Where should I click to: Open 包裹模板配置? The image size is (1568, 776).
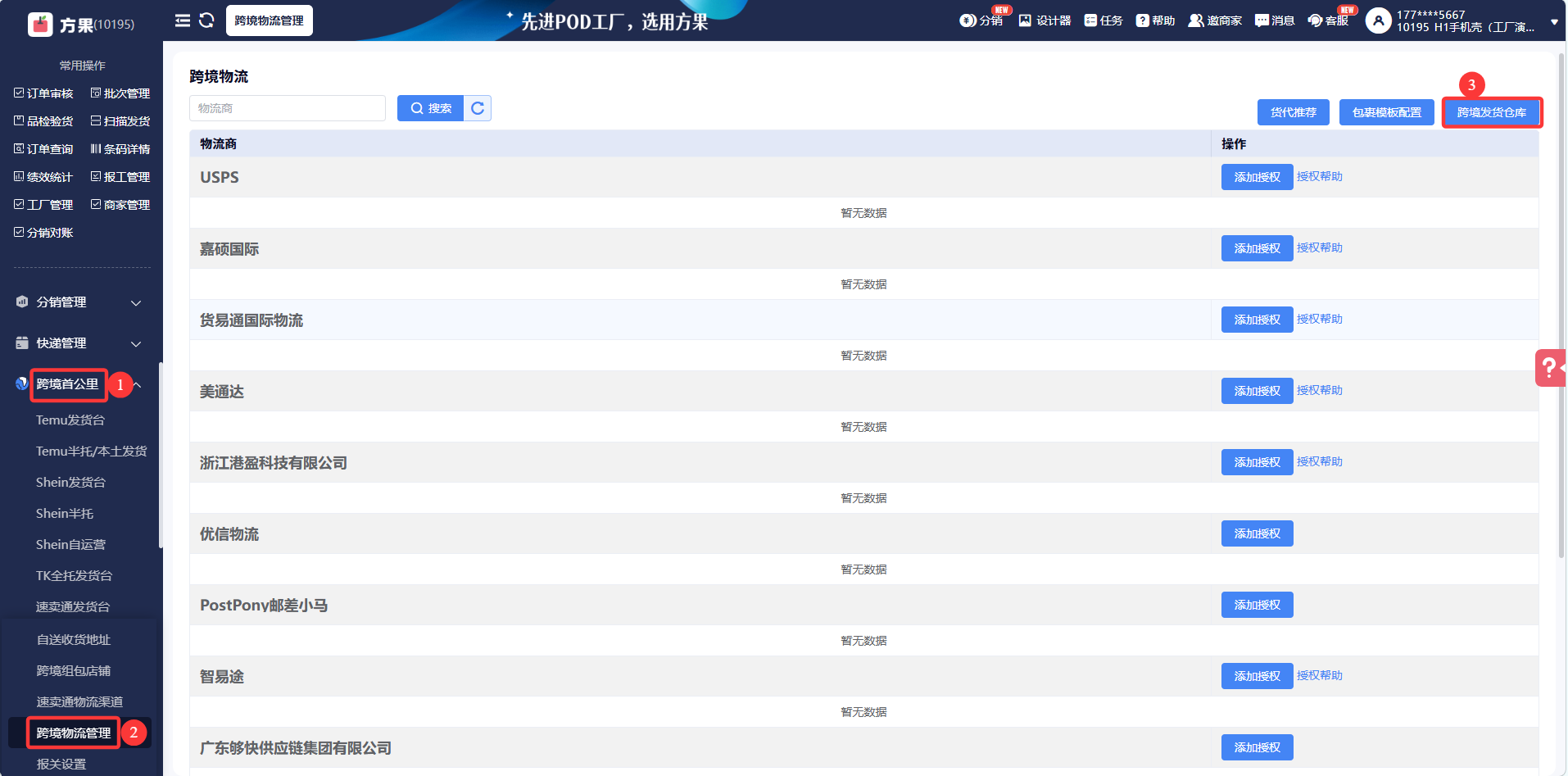(x=1386, y=112)
